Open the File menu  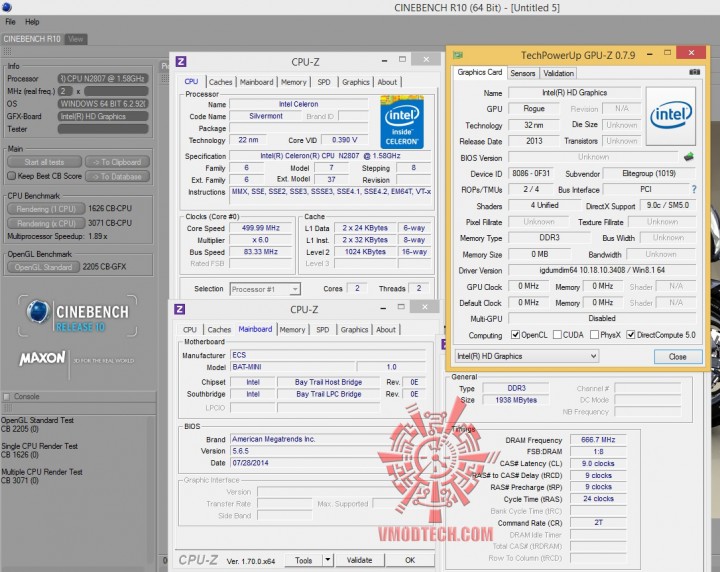pos(10,22)
